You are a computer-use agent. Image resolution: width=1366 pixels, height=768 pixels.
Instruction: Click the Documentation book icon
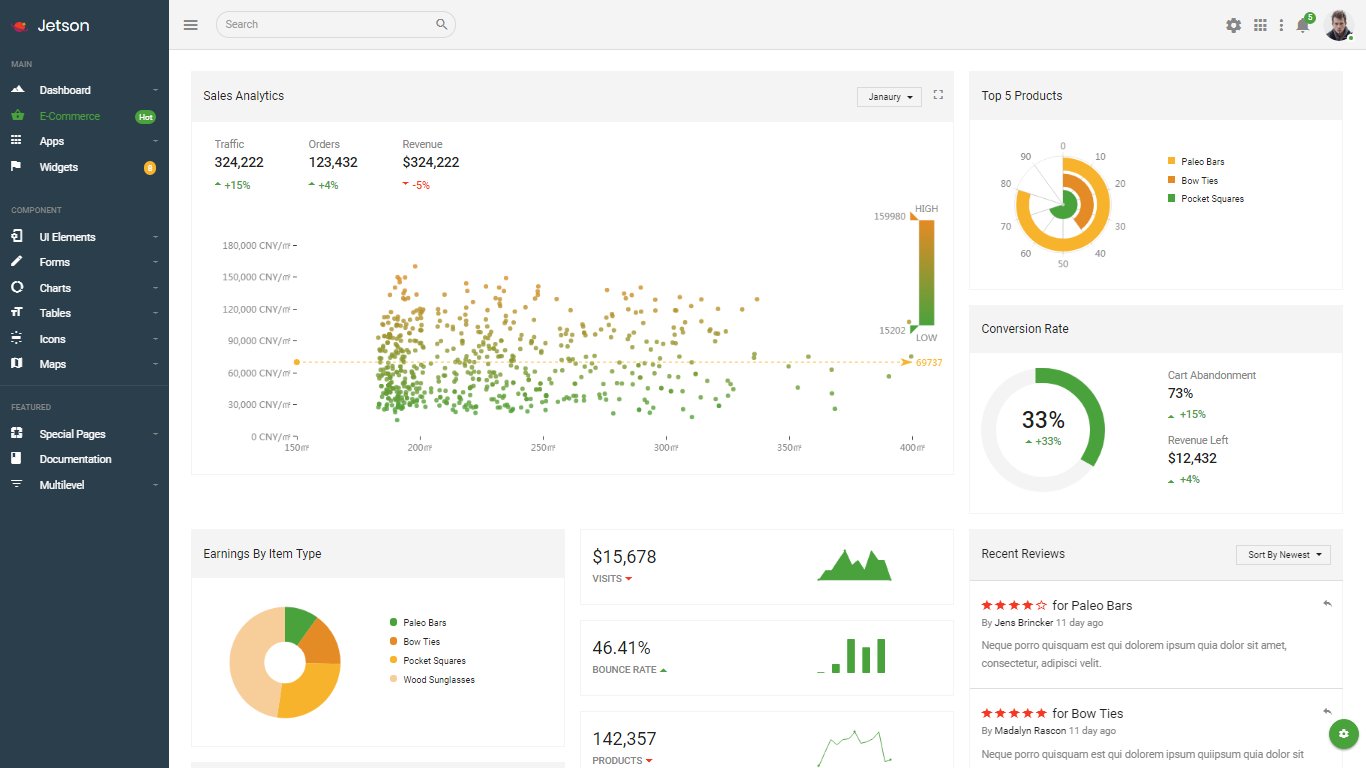pos(16,459)
